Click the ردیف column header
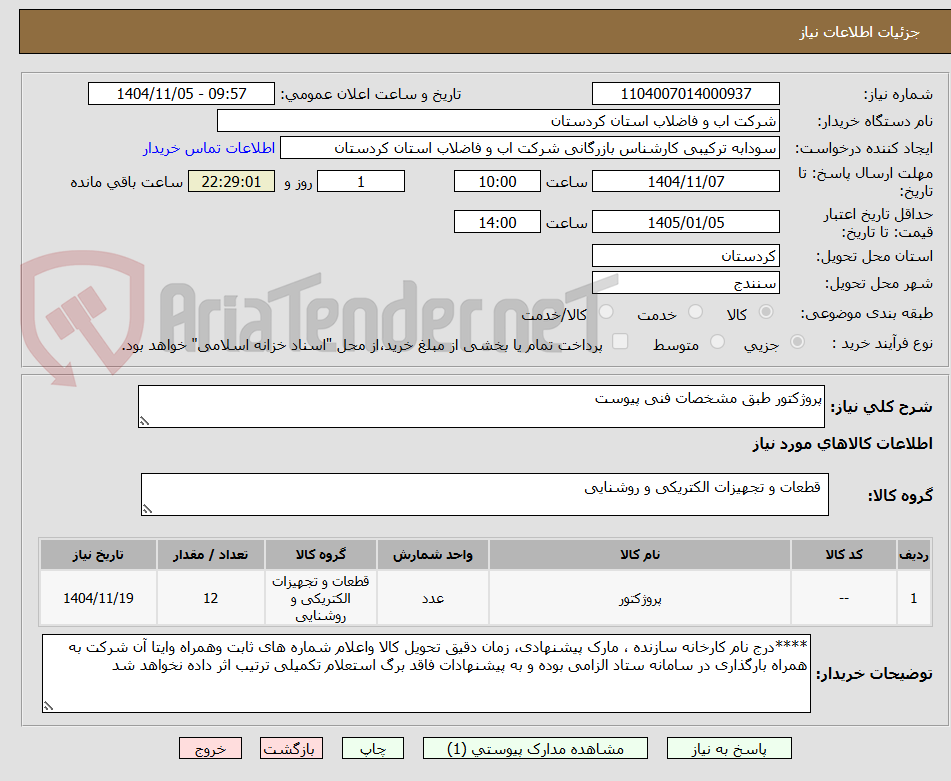This screenshot has width=951, height=781. (914, 554)
